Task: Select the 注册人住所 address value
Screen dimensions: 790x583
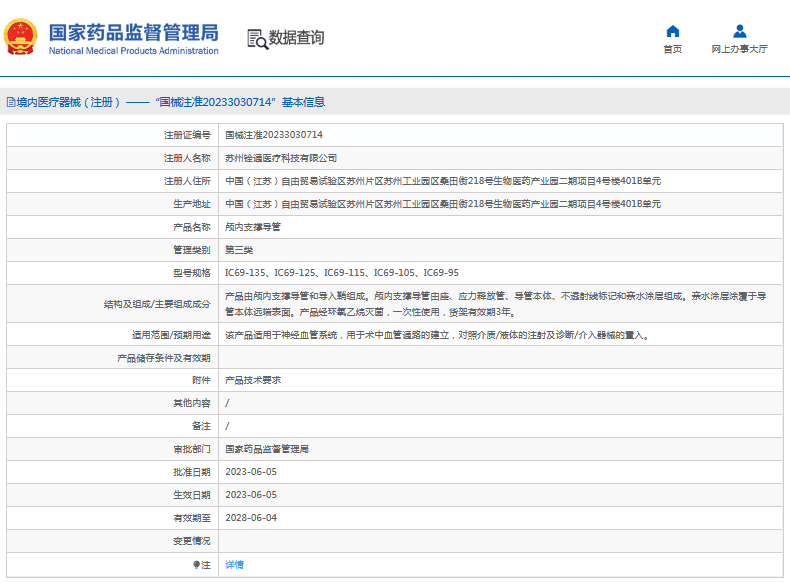Action: [443, 181]
